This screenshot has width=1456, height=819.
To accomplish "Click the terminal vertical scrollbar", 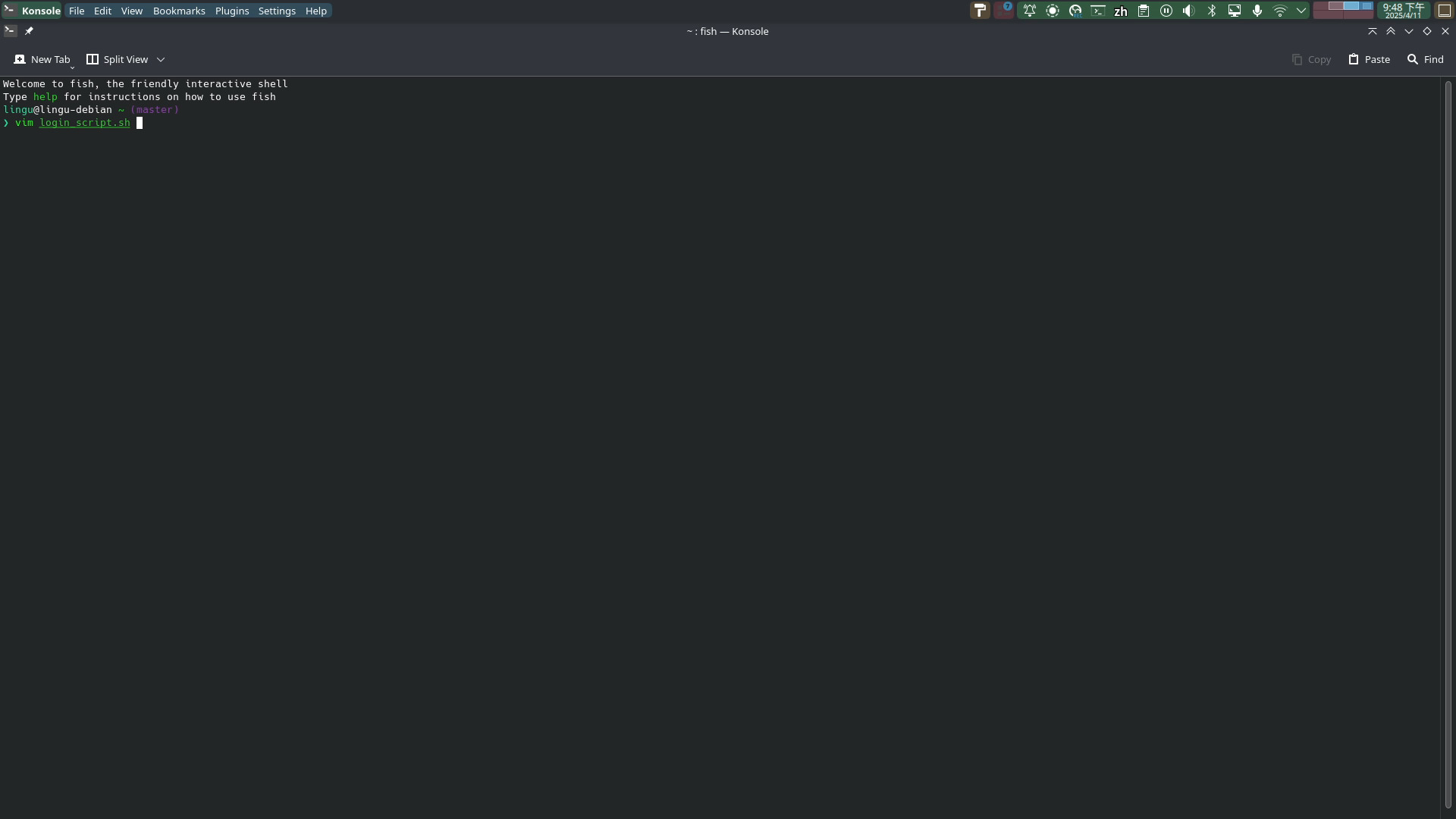I will [1448, 444].
